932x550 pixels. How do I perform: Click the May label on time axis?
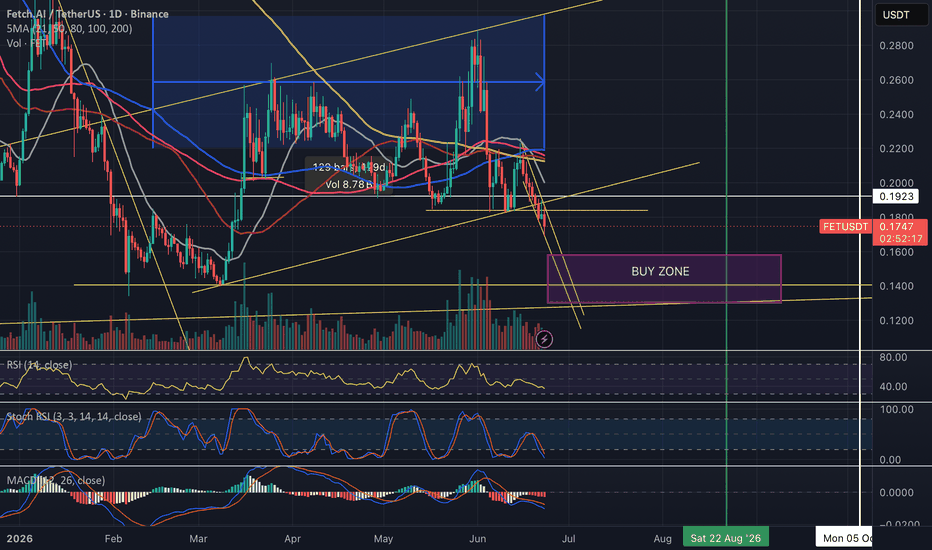click(383, 539)
